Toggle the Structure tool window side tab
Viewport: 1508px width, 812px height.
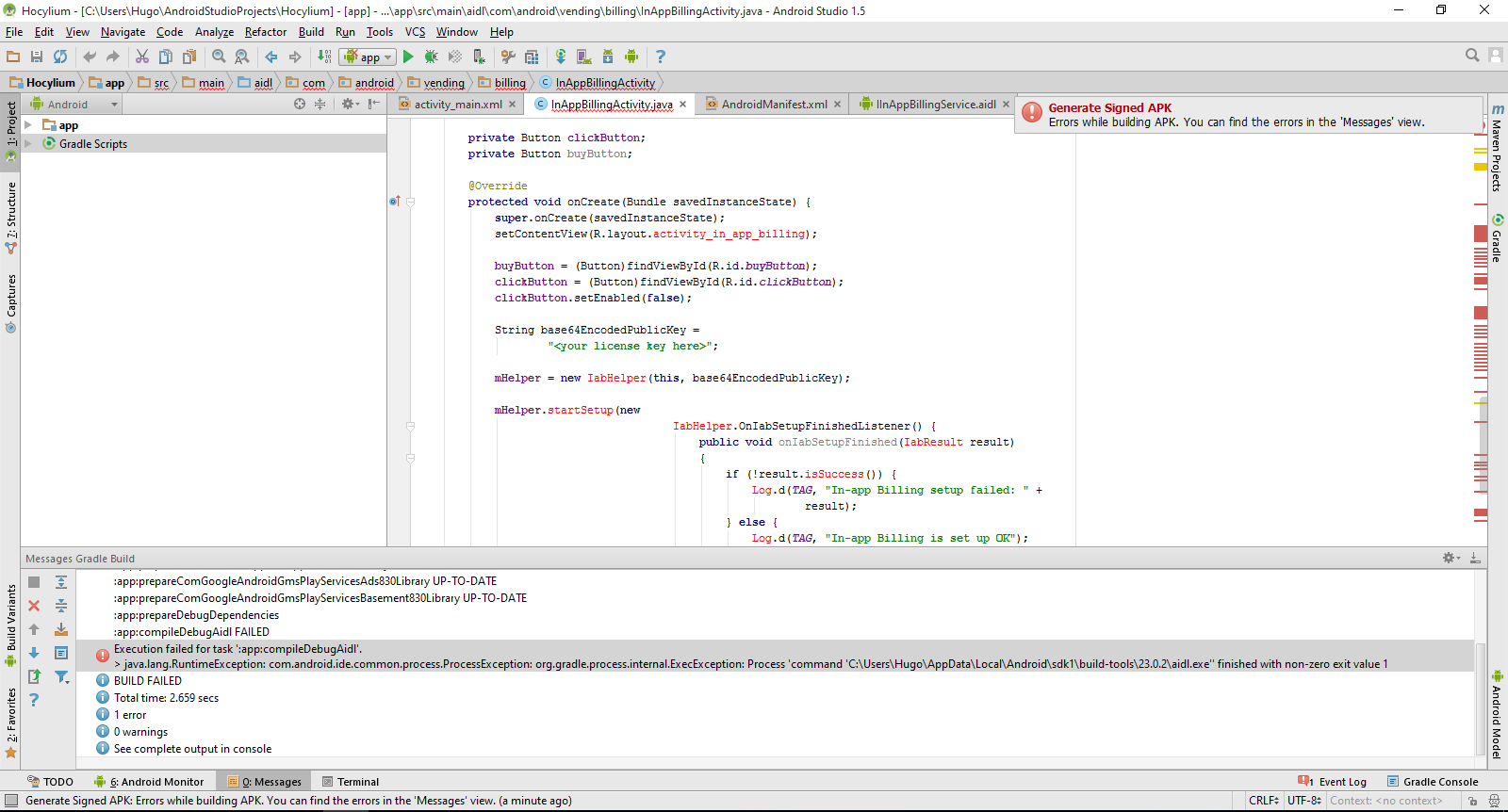10,218
